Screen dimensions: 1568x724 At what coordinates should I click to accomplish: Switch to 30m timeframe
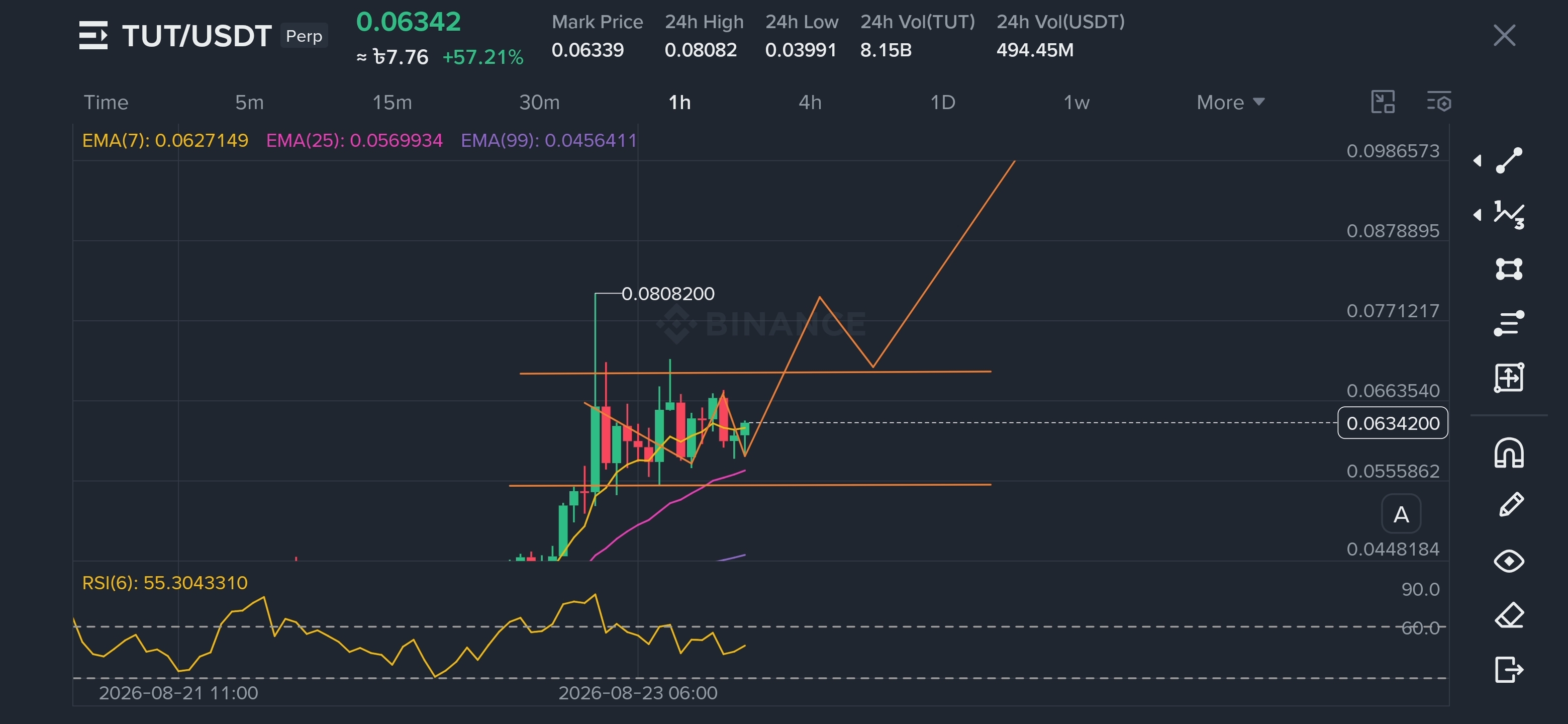539,102
